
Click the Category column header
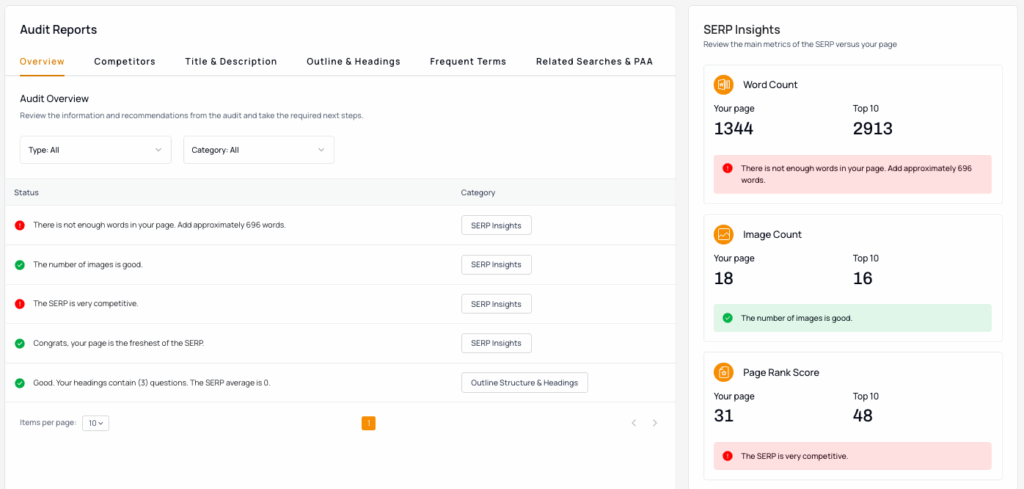tap(478, 193)
